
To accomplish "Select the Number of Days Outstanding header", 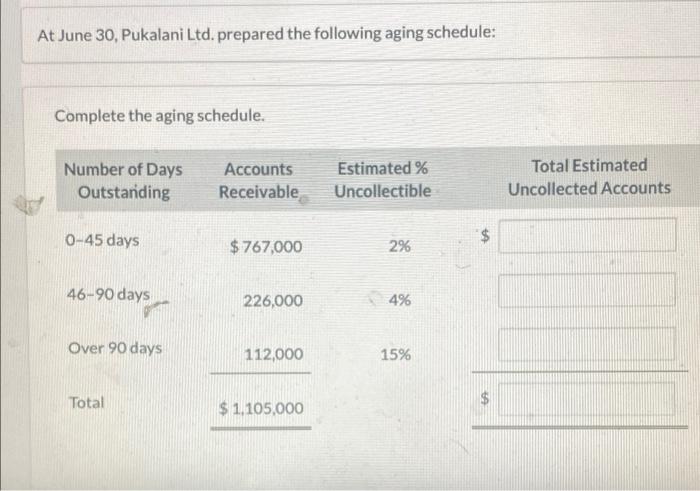I will (x=123, y=180).
